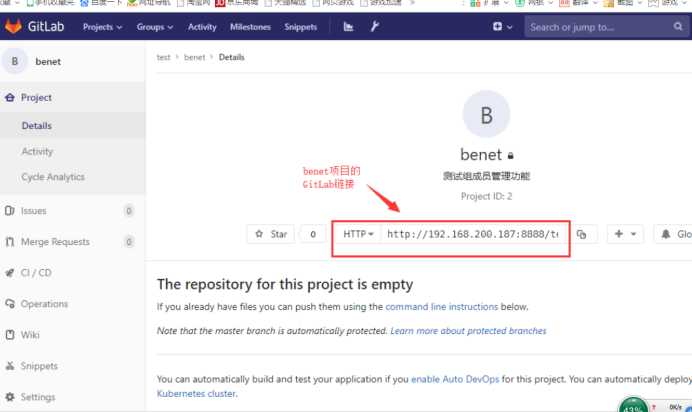Open Cycle Analytics in sidebar

[53, 177]
